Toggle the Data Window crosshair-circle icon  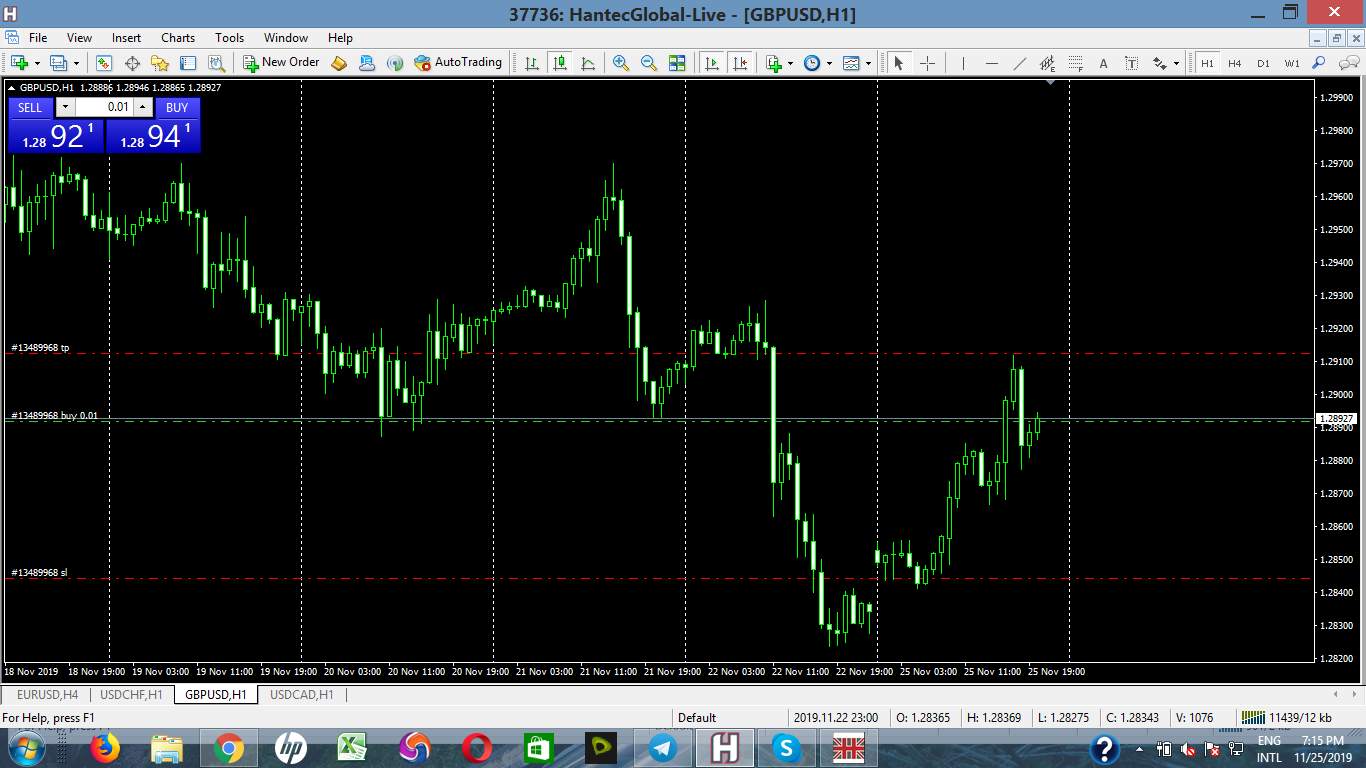tap(132, 63)
